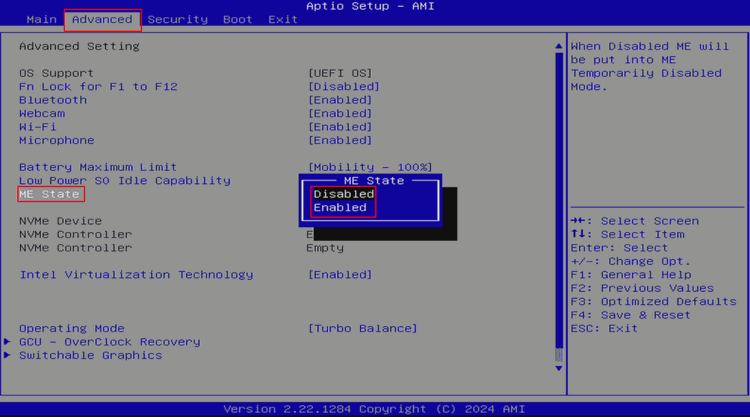Switch to the Security tab
Image resolution: width=750 pixels, height=417 pixels.
coord(177,19)
